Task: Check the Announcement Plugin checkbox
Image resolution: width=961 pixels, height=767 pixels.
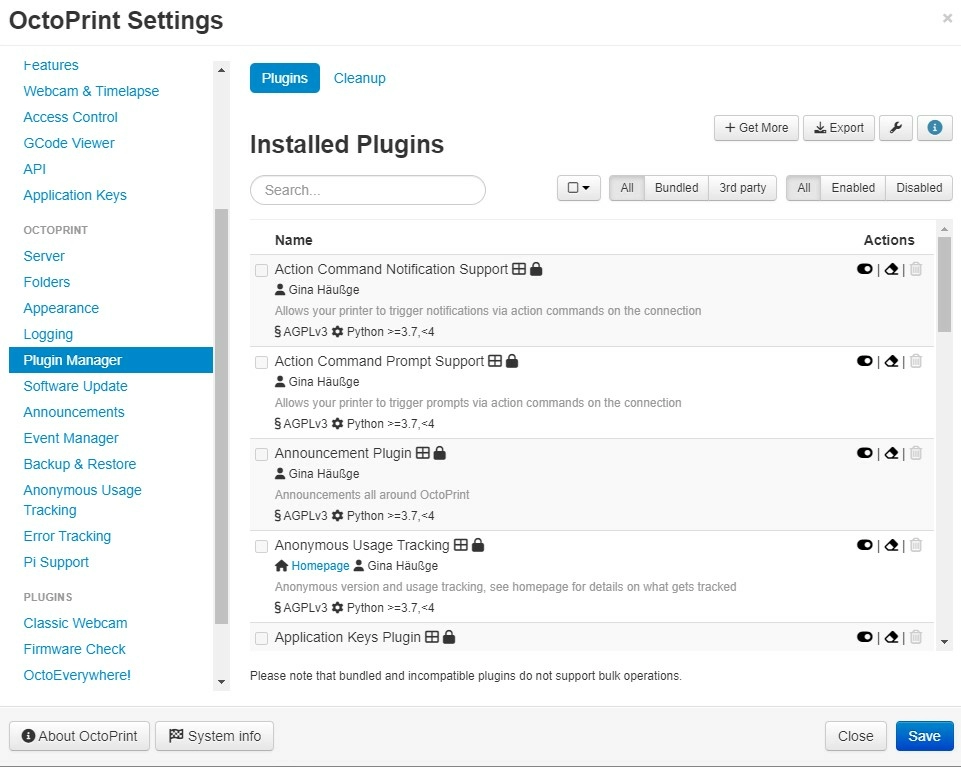Action: [261, 454]
